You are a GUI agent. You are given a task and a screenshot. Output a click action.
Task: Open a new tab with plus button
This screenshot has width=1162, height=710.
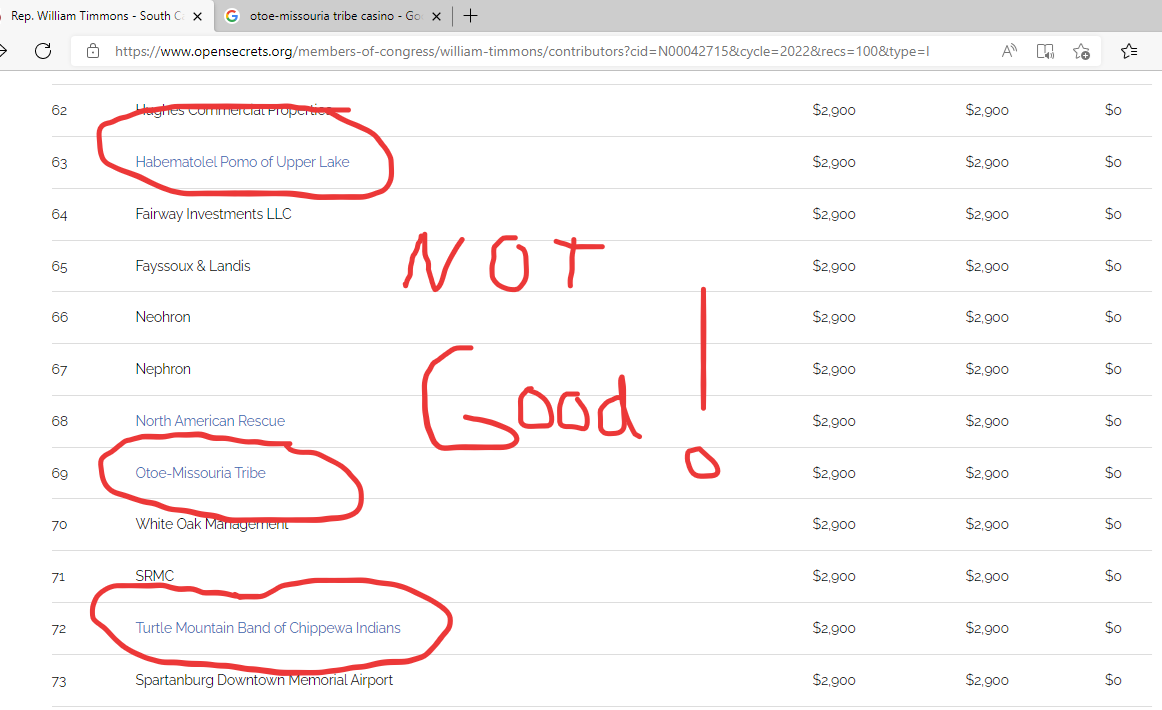point(471,16)
